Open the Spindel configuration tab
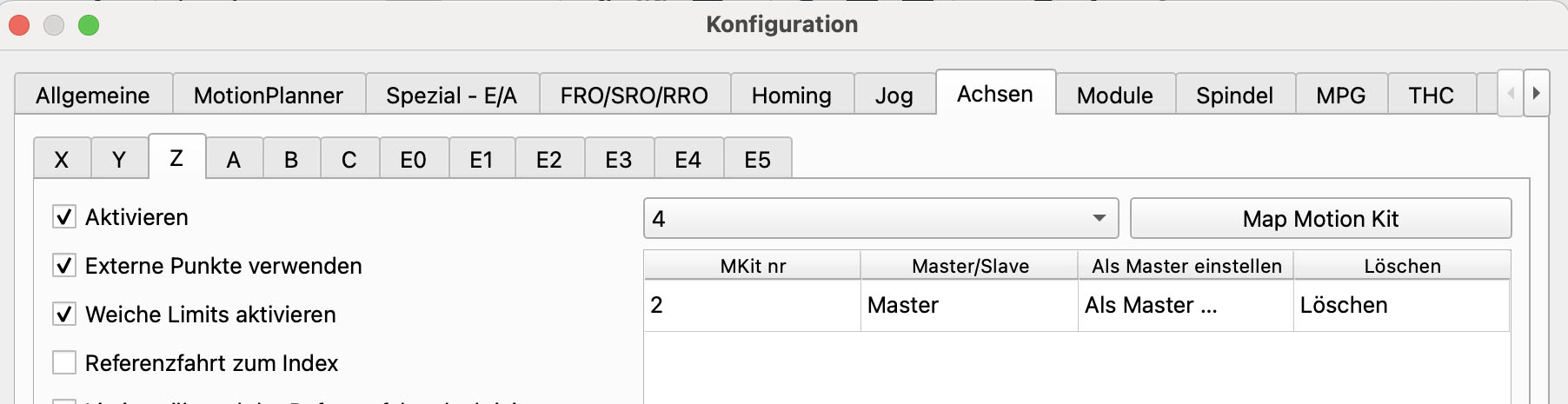The image size is (1568, 404). (x=1234, y=96)
